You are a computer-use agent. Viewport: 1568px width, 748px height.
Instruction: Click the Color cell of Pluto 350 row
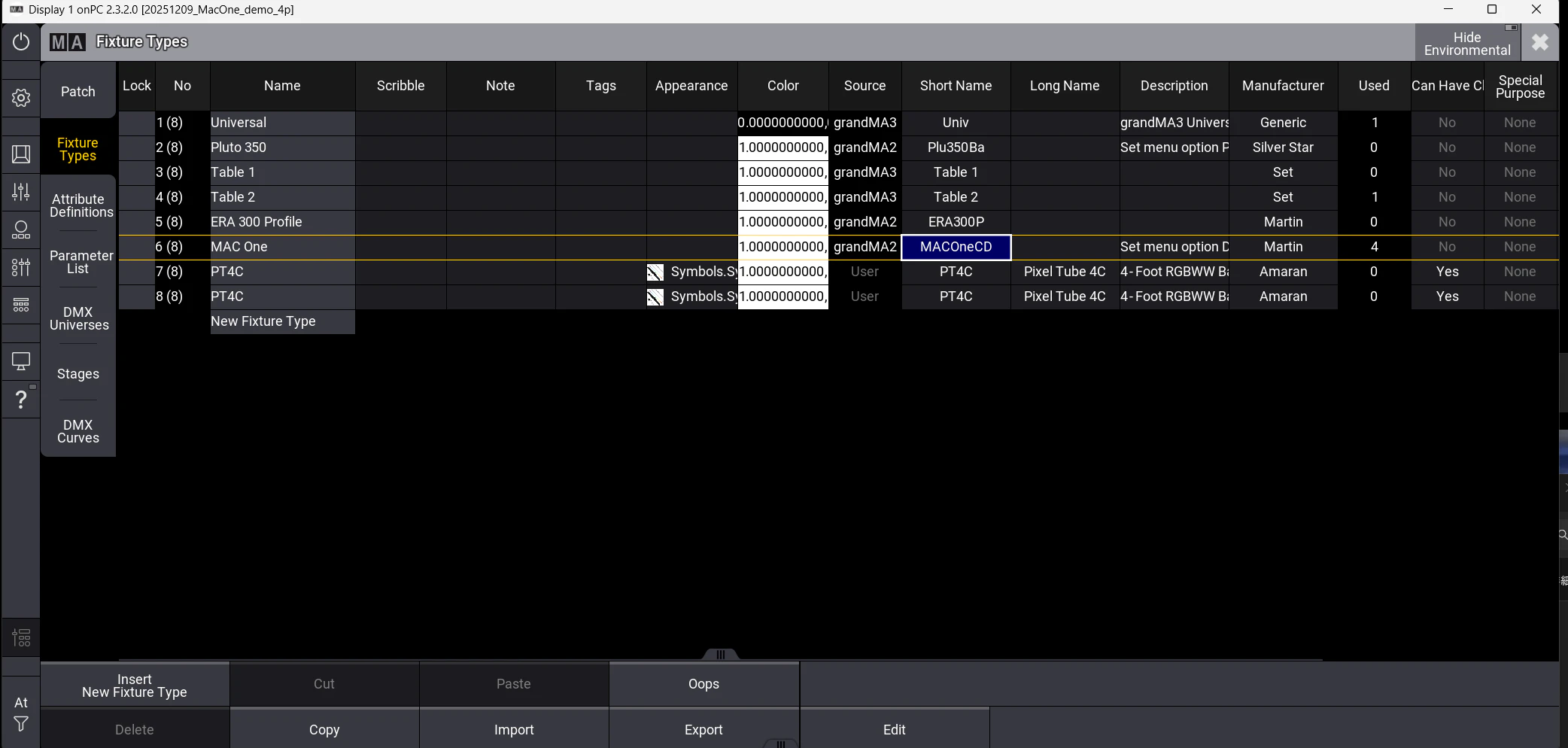(x=782, y=147)
